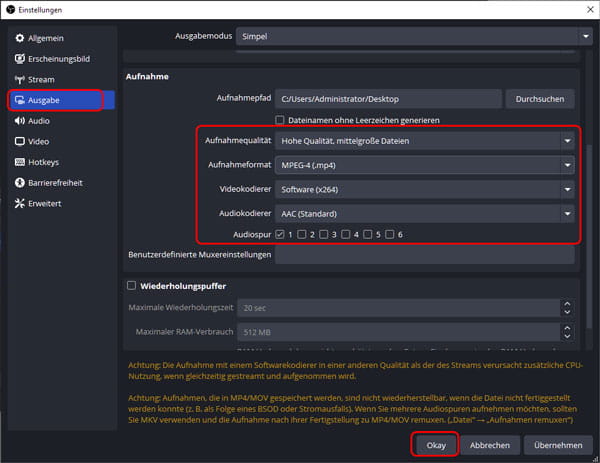This screenshot has height=463, width=600.
Task: Select the Stream antenna icon
Action: pyautogui.click(x=18, y=79)
